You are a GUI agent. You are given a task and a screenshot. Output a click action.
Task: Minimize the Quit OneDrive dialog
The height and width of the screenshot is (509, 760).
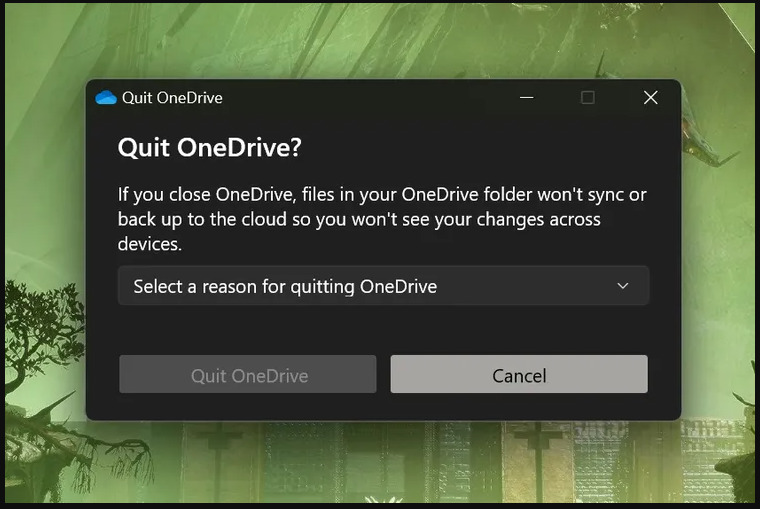coord(527,98)
